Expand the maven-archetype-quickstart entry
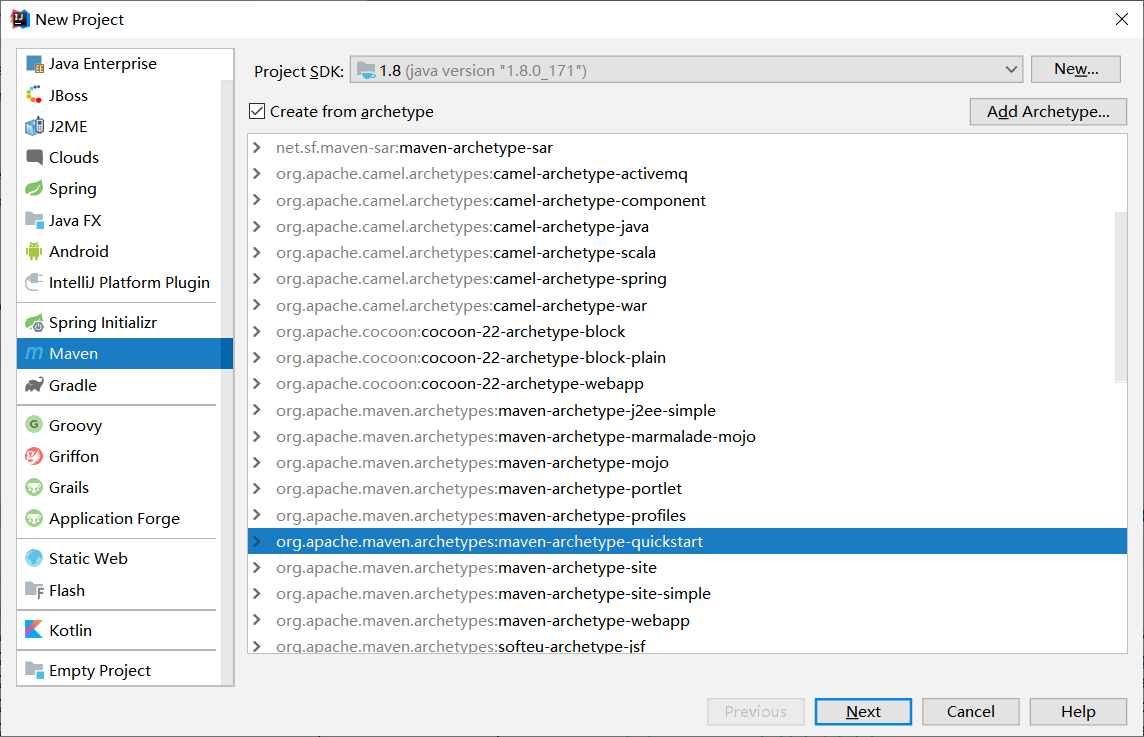1144x737 pixels. pos(258,540)
